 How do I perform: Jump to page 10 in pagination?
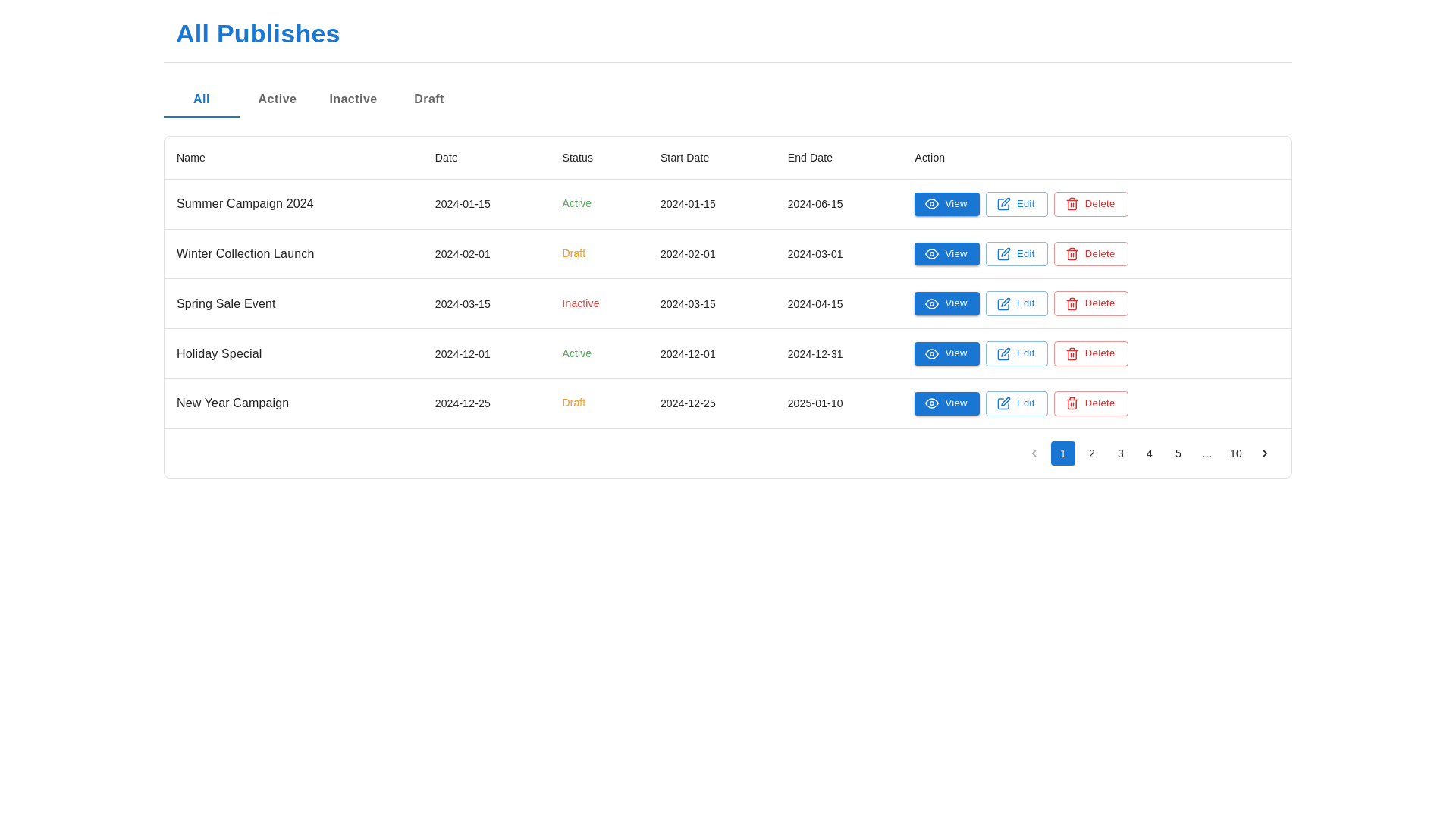pyautogui.click(x=1235, y=453)
